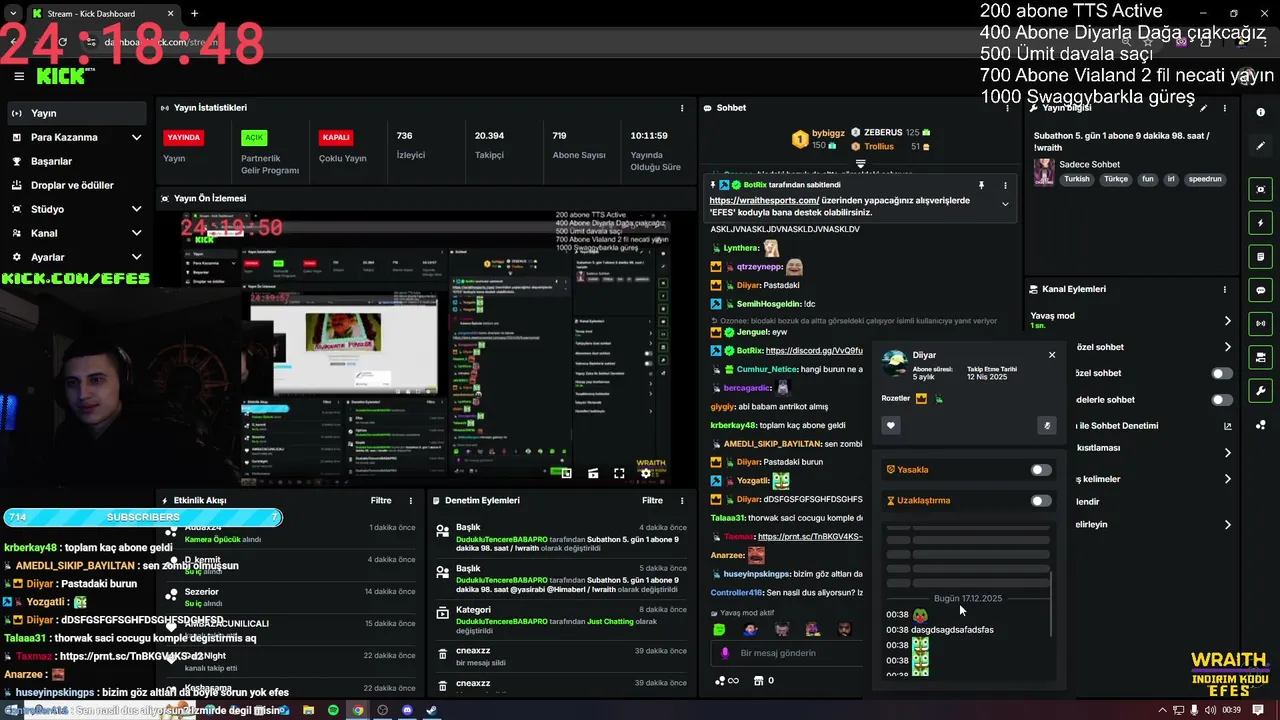Open the hamburger menu beside the Kick logo
The height and width of the screenshot is (720, 1280).
(19, 76)
